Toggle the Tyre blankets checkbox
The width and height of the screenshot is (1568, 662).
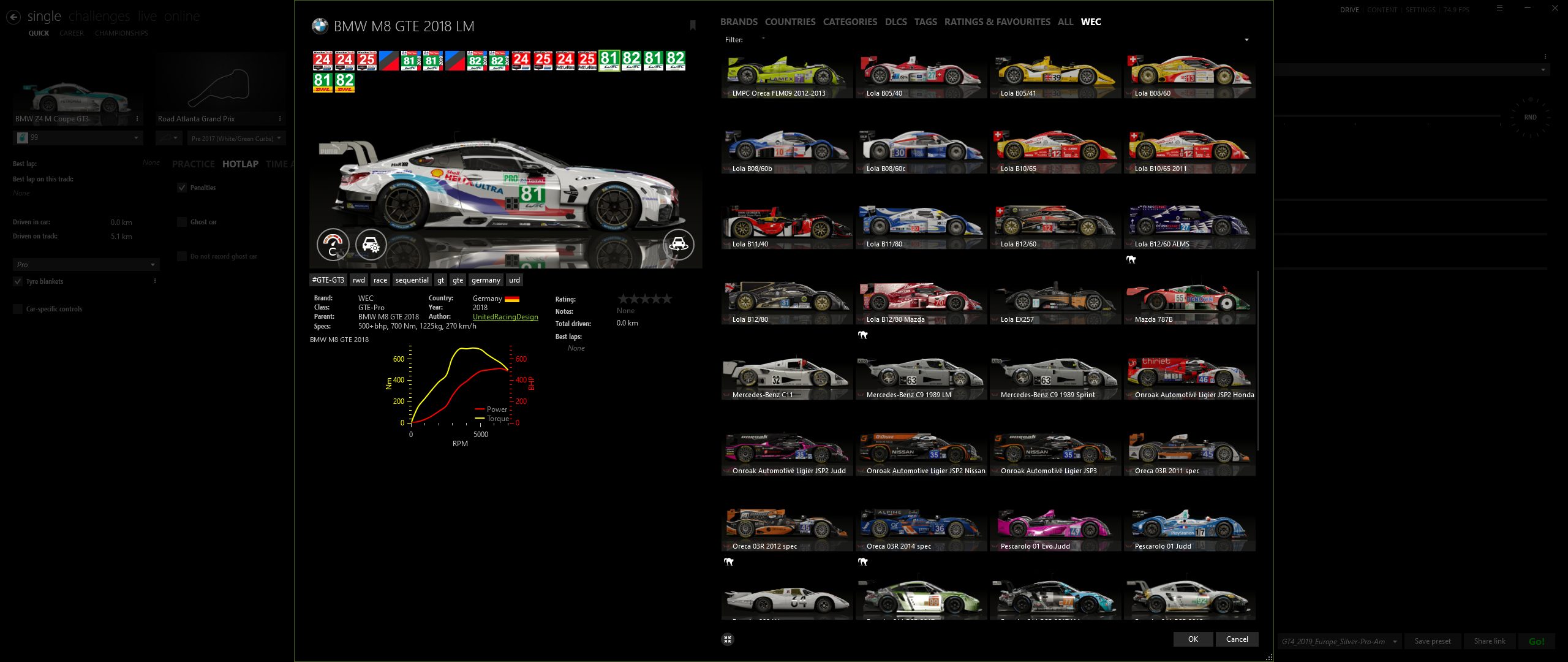coord(18,281)
